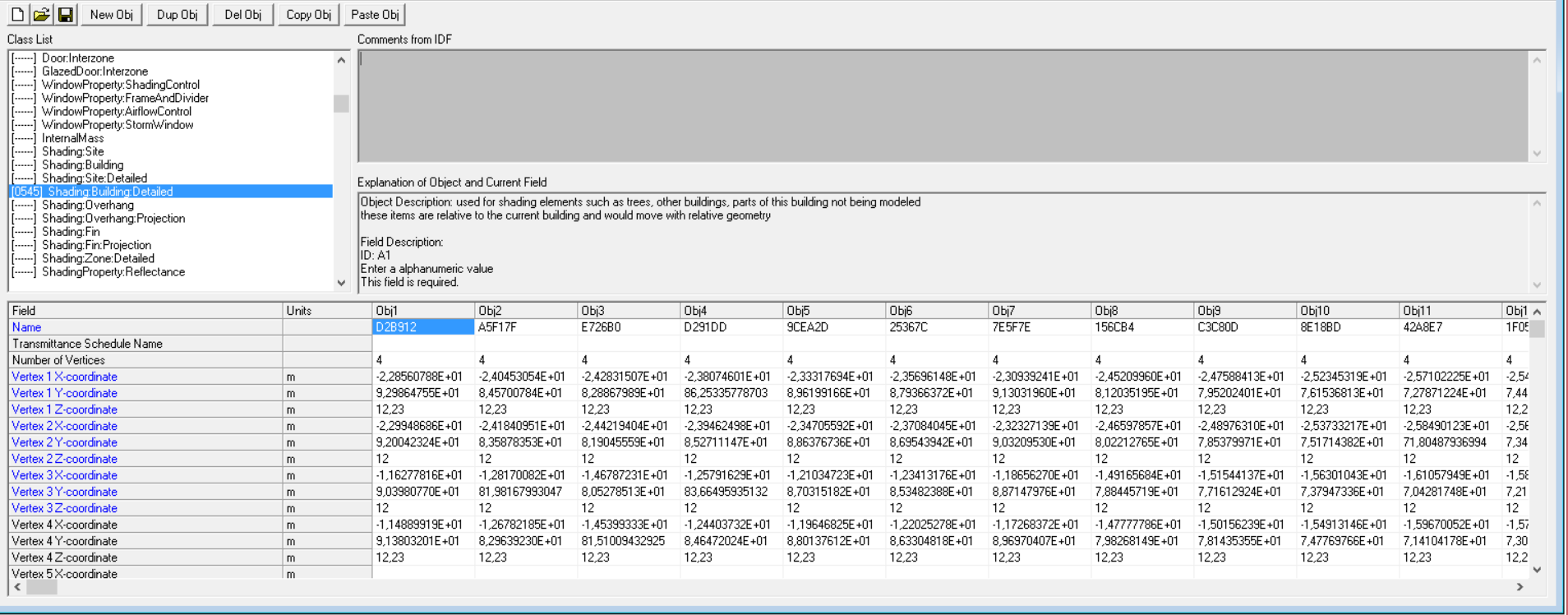1568x615 pixels.
Task: Click the Save floppy disk icon
Action: 66,14
